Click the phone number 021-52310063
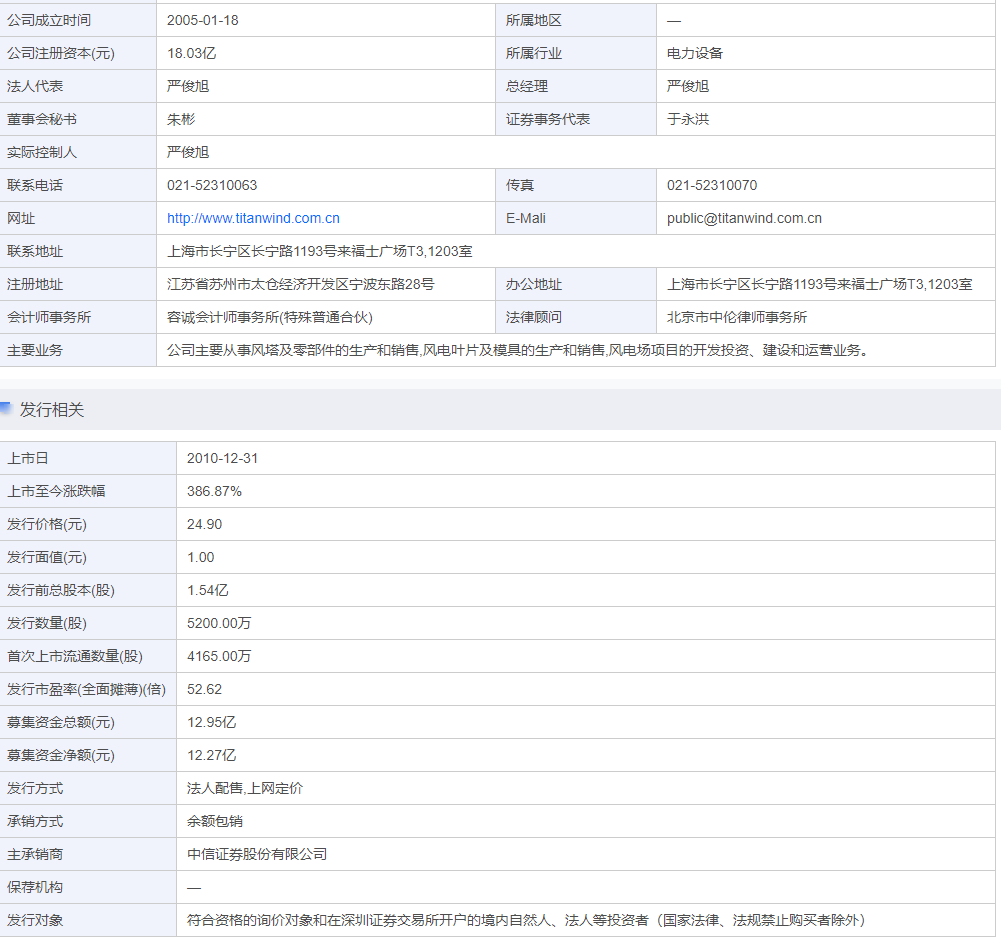1001x946 pixels. coord(212,186)
